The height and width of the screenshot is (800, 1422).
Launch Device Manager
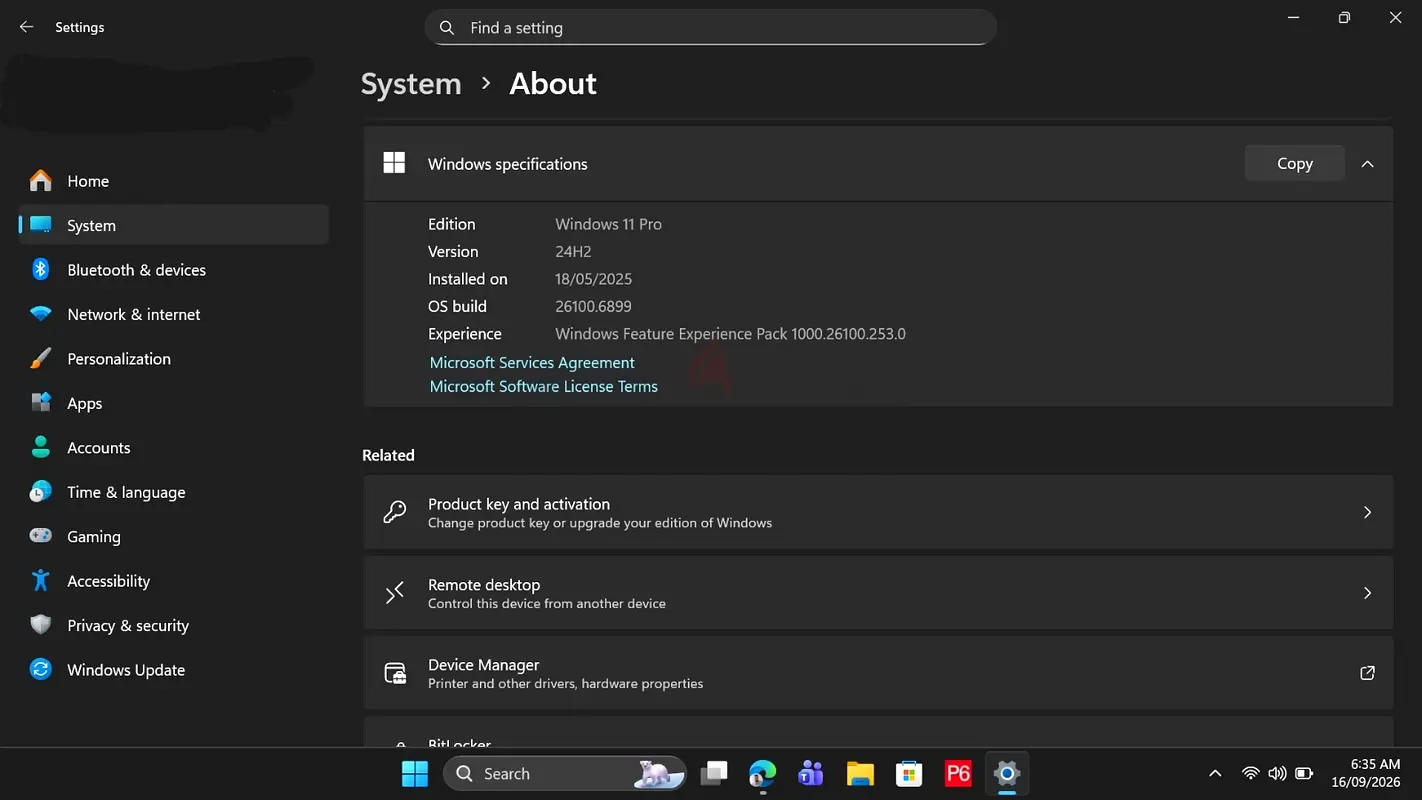[878, 673]
